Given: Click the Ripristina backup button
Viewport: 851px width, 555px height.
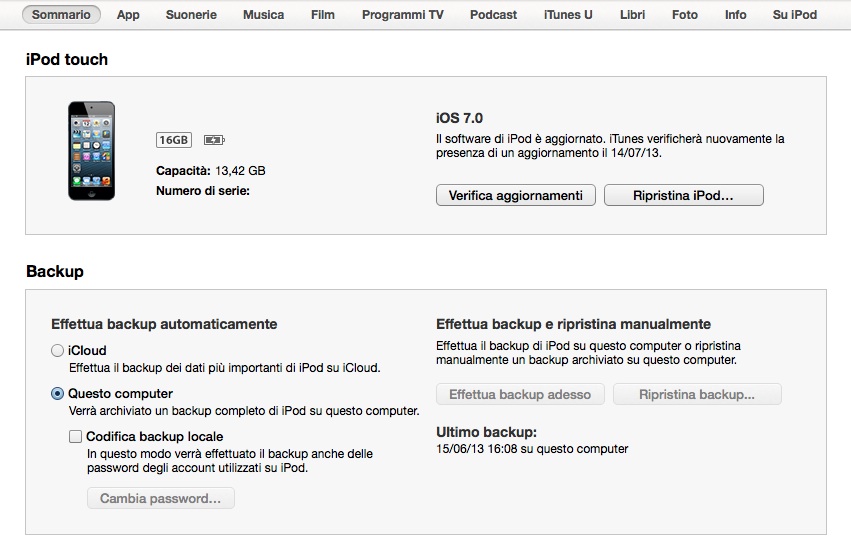Looking at the screenshot, I should 697,395.
